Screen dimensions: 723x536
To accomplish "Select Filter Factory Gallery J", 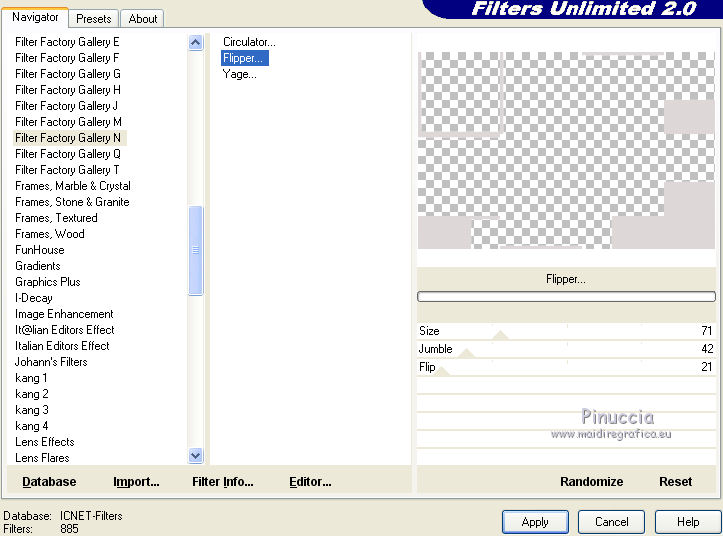I will coord(66,106).
